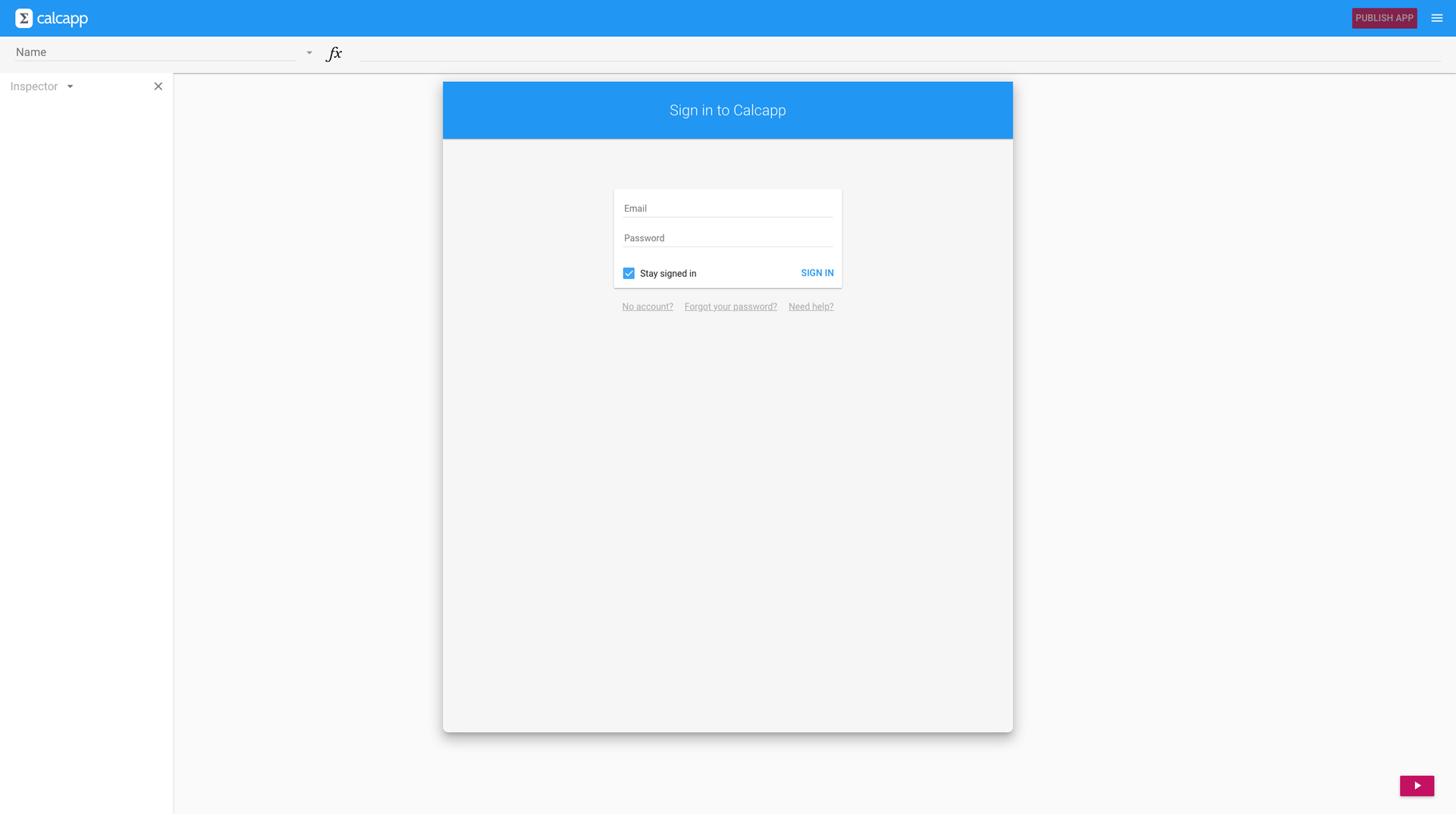Click the Calcapp logo icon

[x=24, y=17]
